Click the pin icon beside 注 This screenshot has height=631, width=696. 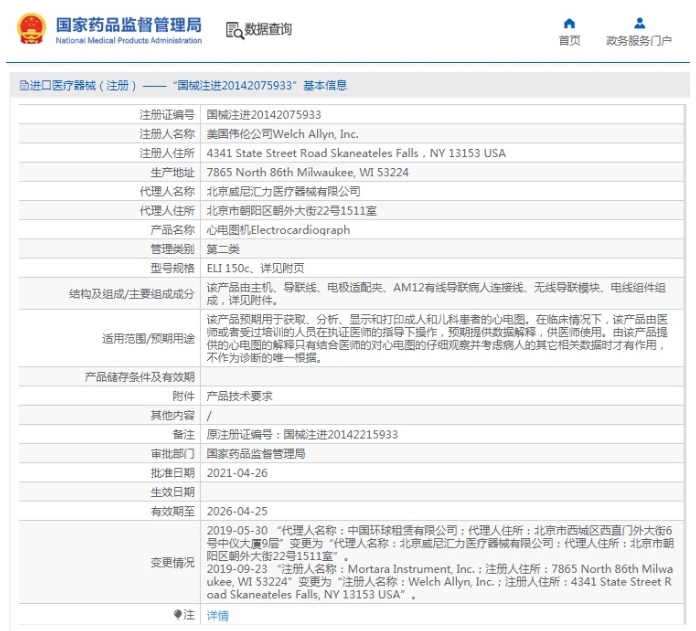(x=178, y=614)
